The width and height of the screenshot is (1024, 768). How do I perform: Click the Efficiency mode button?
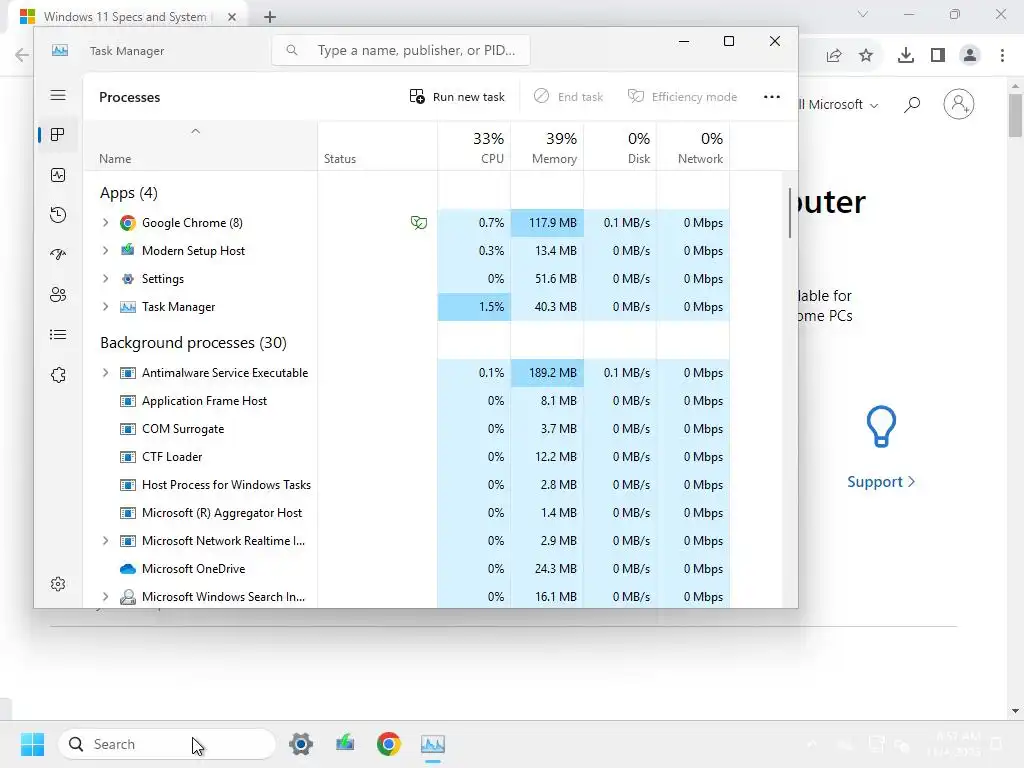pos(682,97)
